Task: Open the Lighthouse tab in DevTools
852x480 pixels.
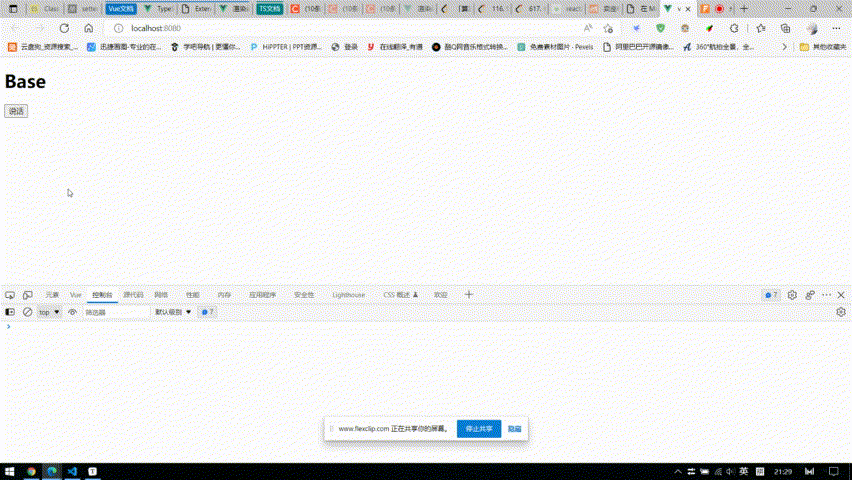Action: (x=349, y=295)
